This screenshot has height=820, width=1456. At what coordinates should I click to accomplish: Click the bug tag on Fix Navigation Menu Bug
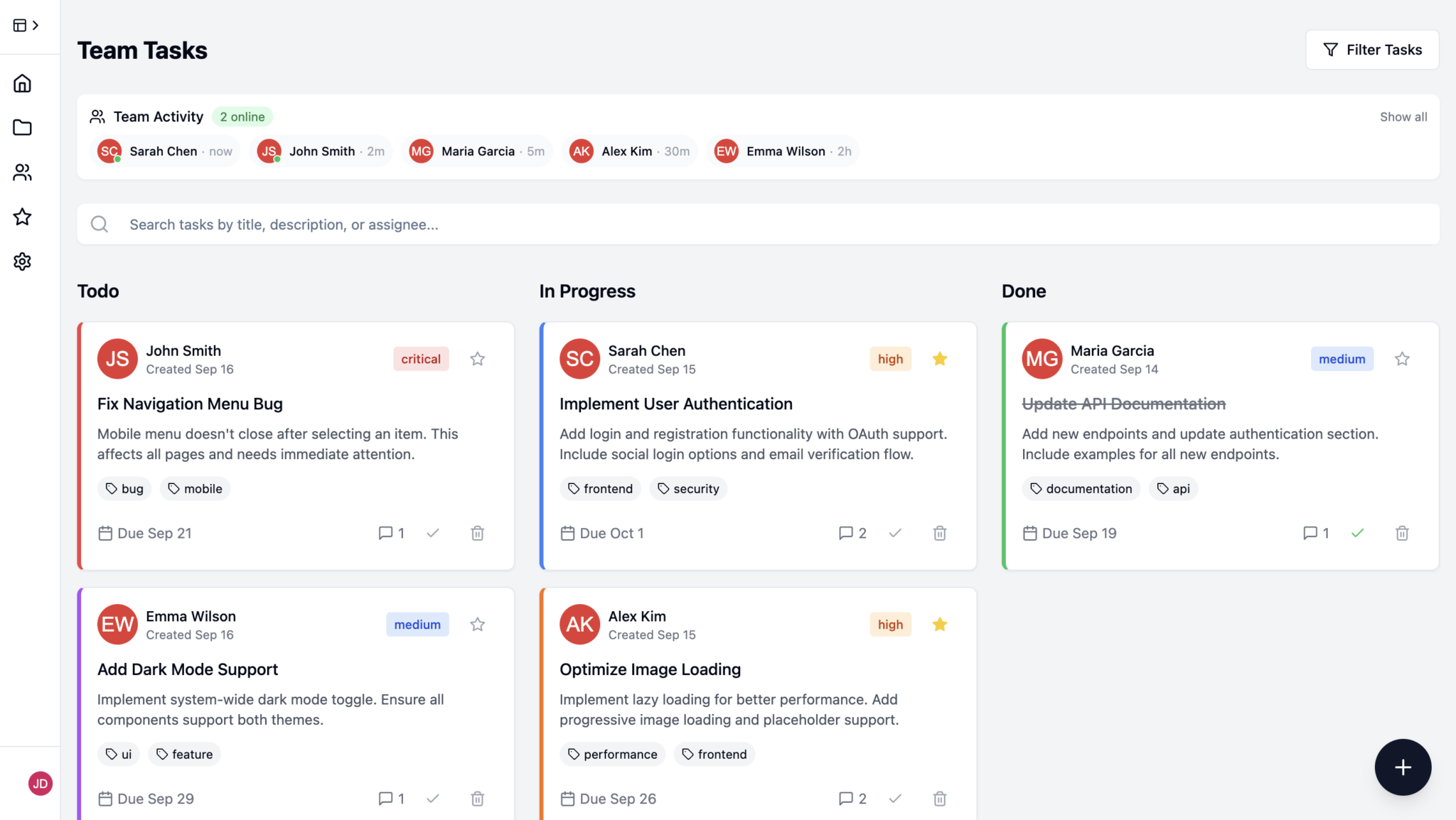pos(124,488)
